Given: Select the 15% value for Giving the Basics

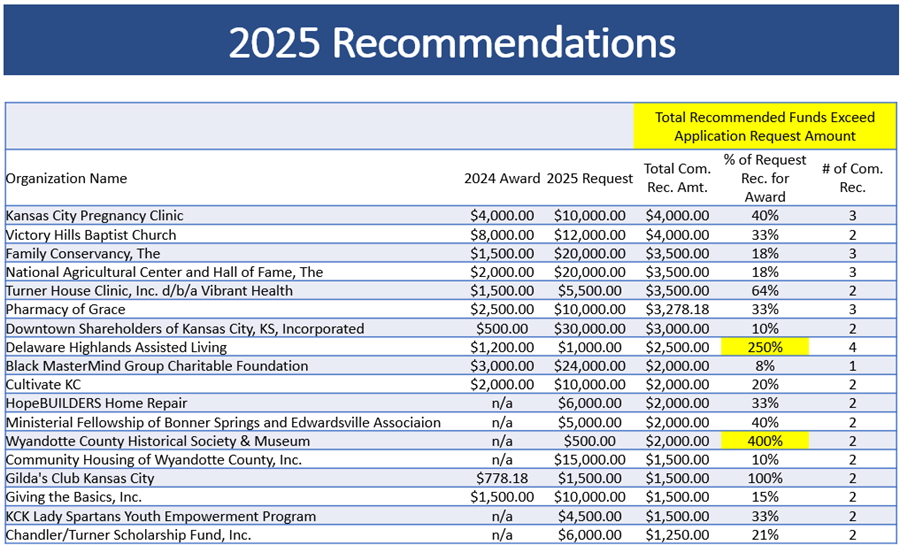Looking at the screenshot, I should click(x=765, y=497).
